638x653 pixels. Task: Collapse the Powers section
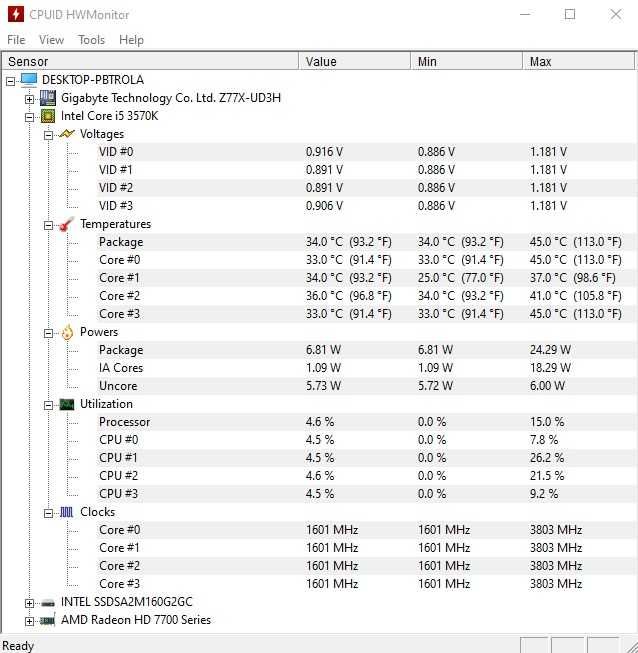click(x=48, y=333)
